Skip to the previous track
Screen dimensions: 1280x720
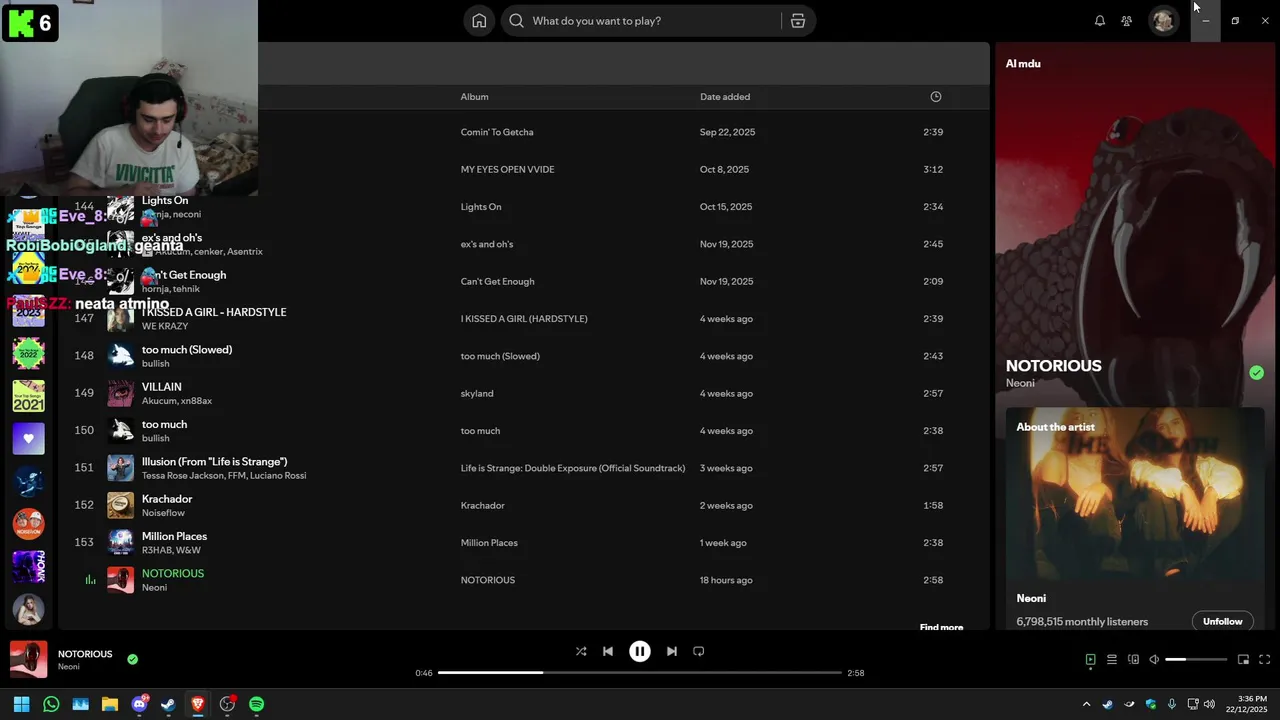click(608, 651)
